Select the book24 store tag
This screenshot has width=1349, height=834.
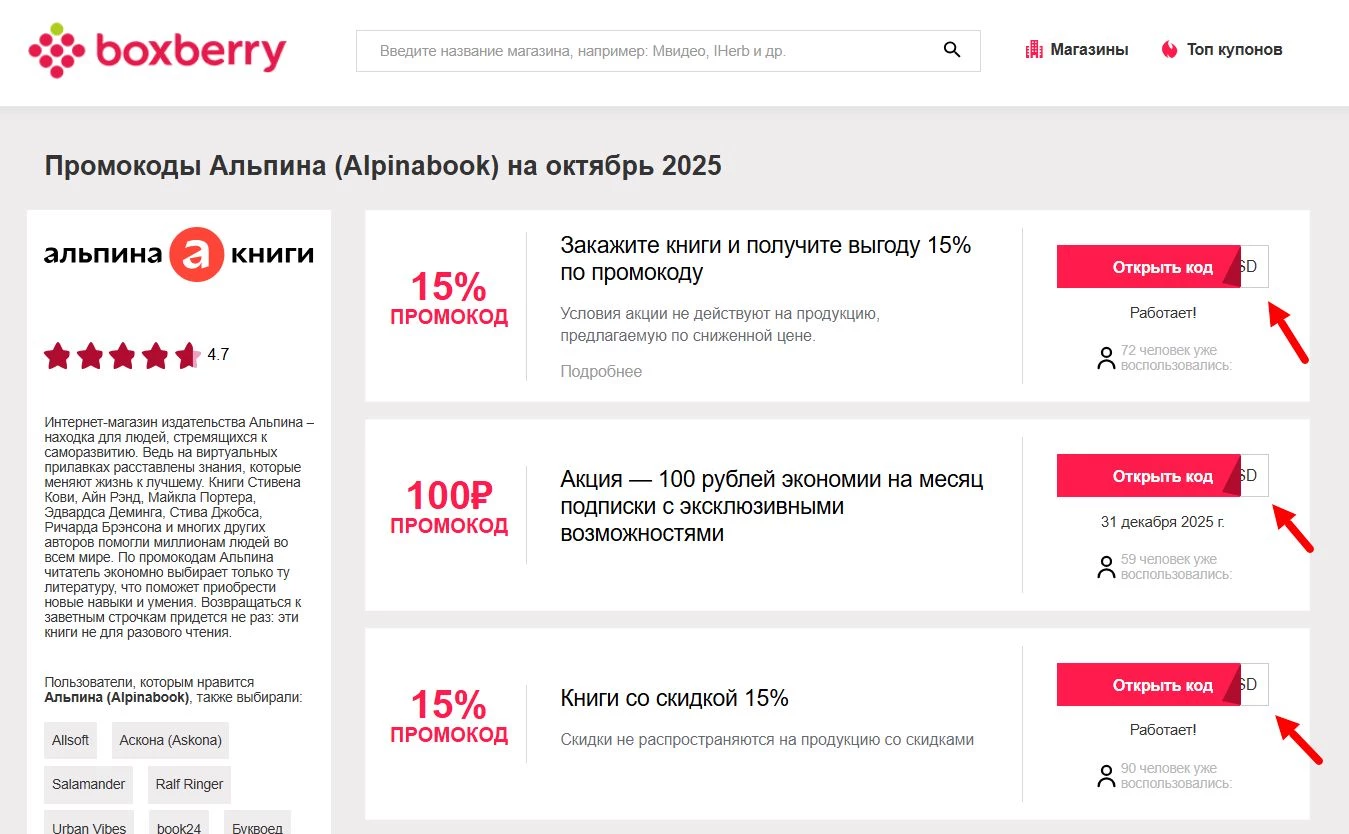(x=177, y=827)
